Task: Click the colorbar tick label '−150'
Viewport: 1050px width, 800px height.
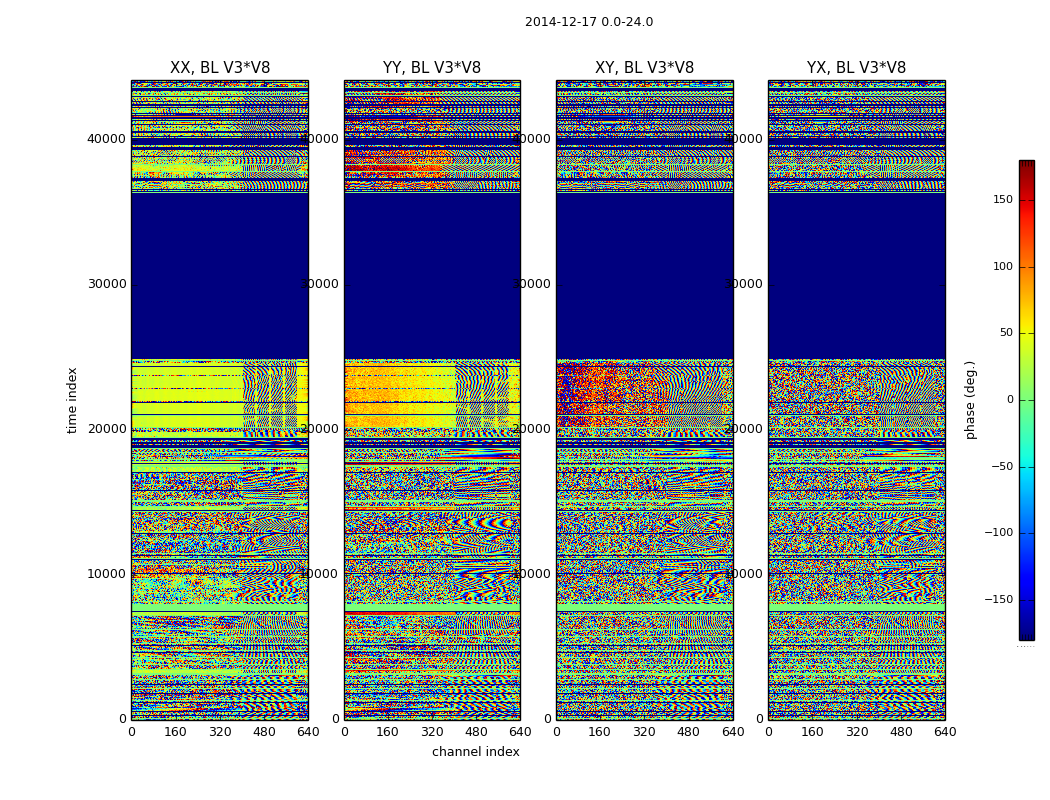Action: point(999,600)
